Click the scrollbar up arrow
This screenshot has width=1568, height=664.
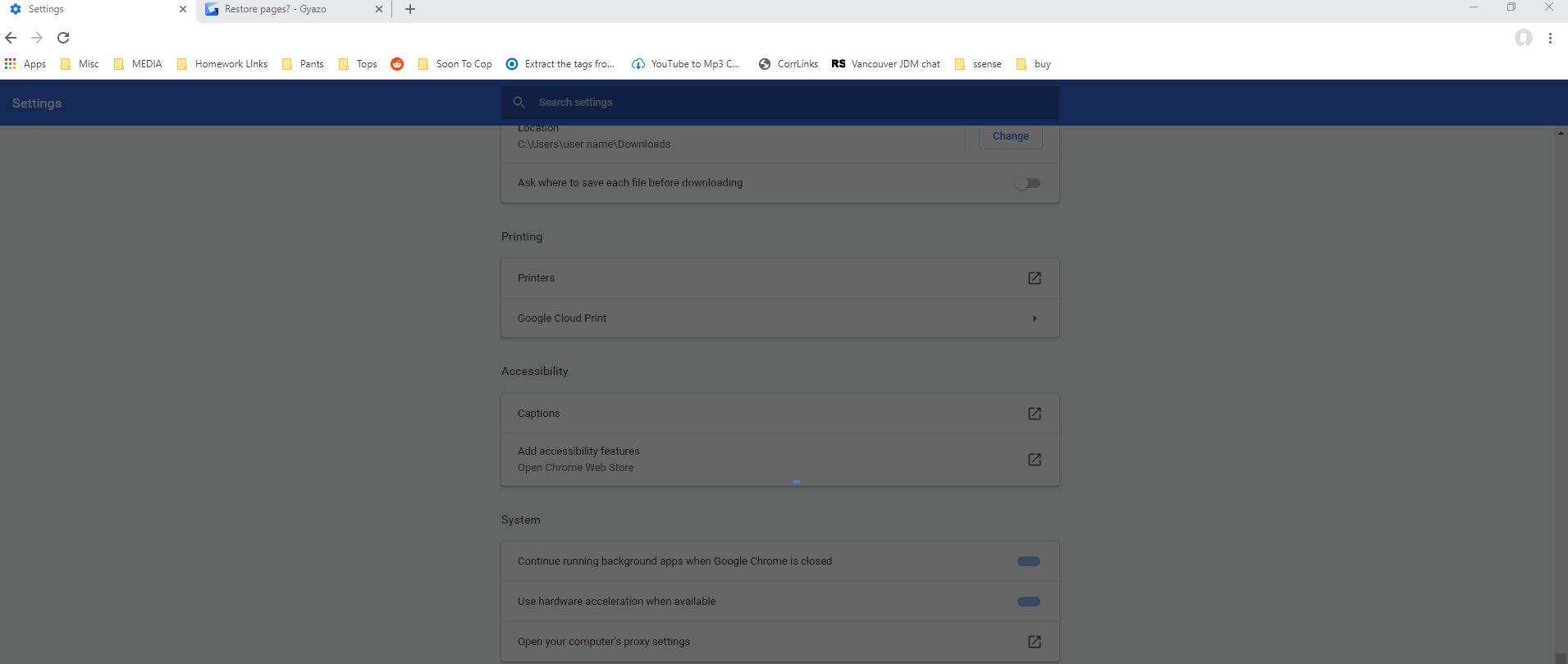click(1561, 133)
